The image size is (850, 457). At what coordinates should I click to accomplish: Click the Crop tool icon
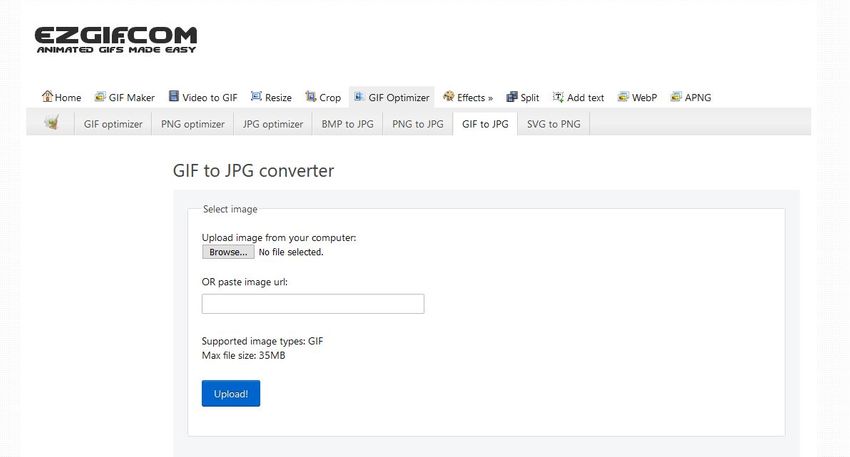coord(311,97)
